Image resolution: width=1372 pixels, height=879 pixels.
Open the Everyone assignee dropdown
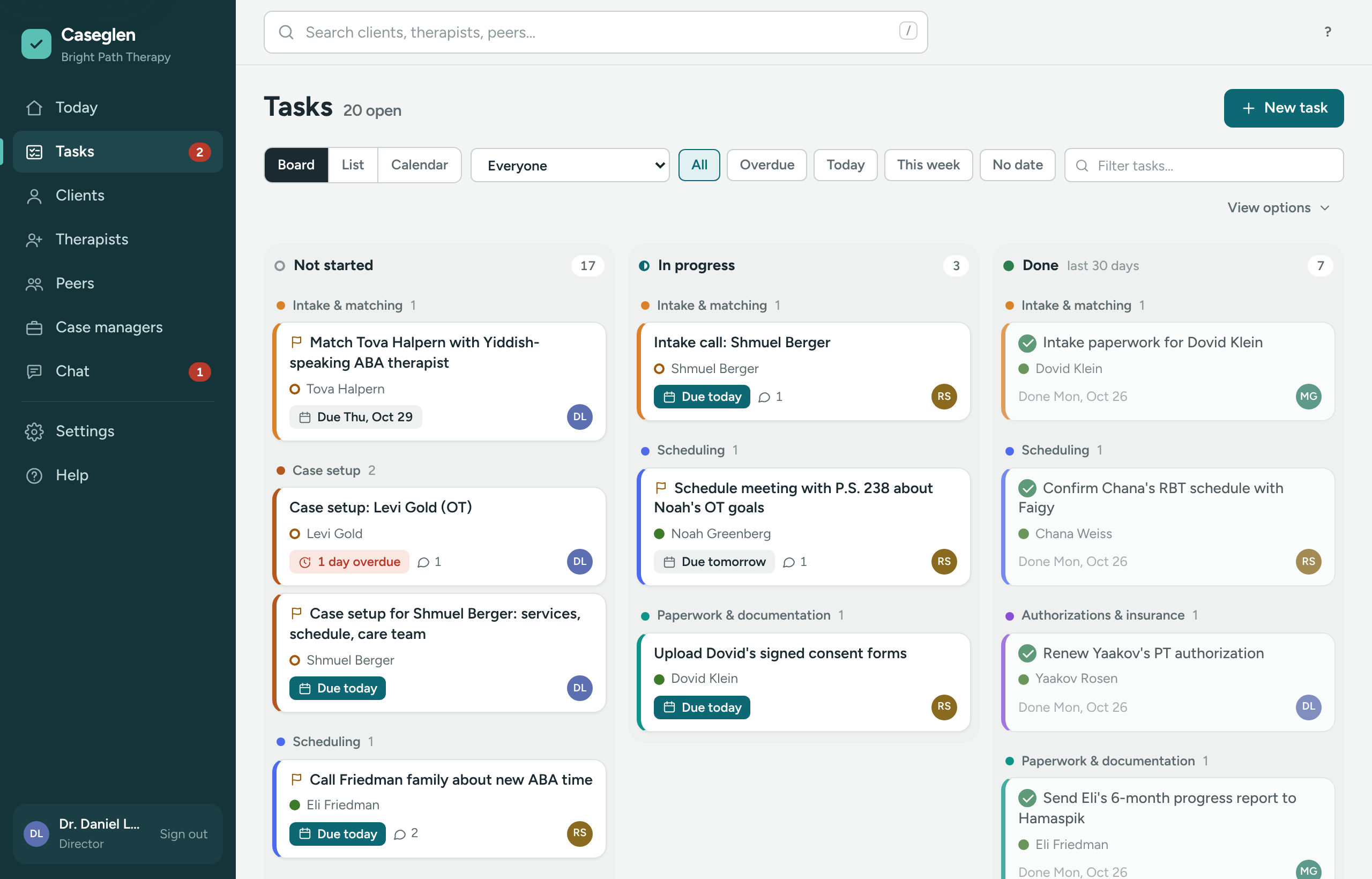click(570, 166)
